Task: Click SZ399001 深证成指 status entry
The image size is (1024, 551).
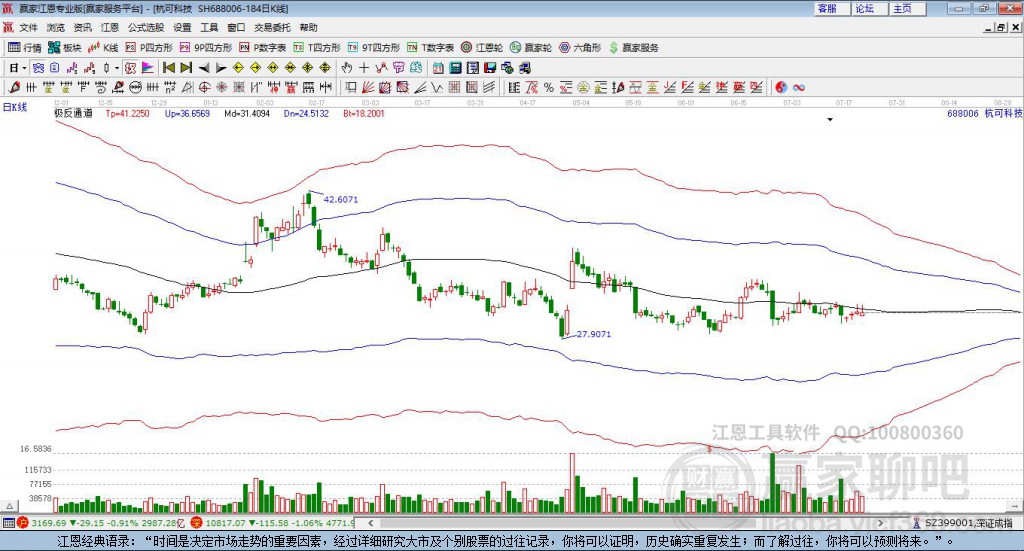Action: (x=963, y=523)
